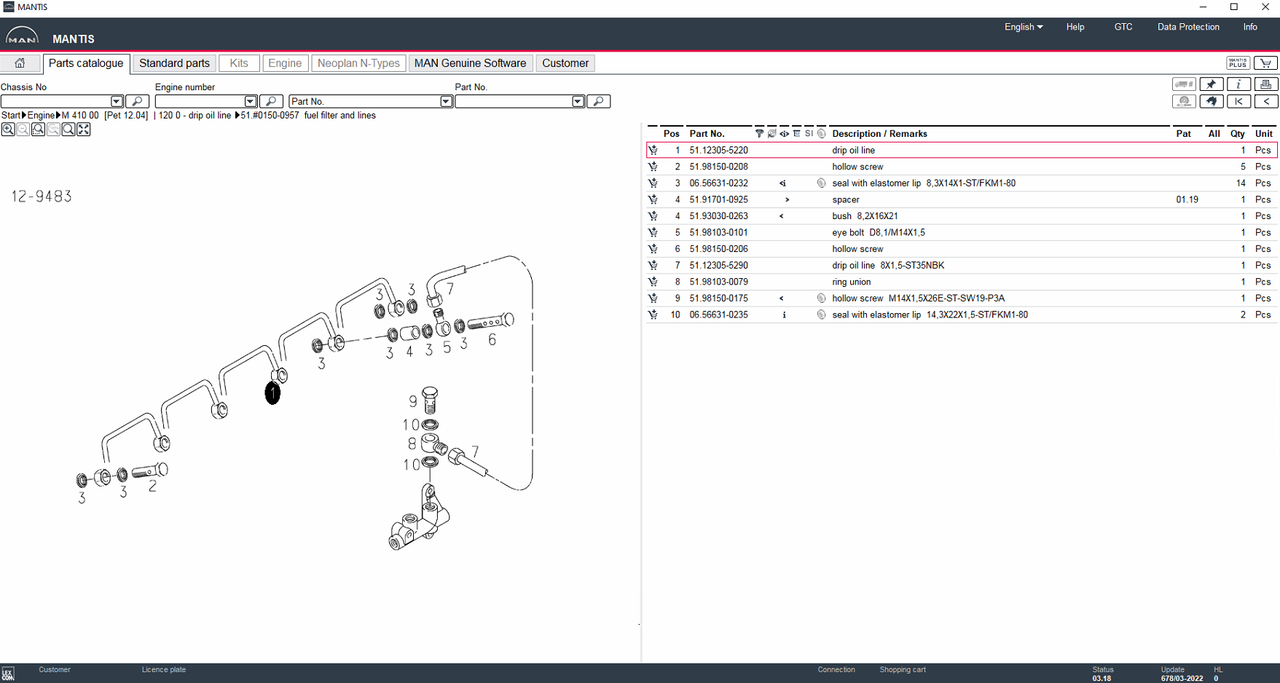The height and width of the screenshot is (683, 1280).
Task: Open the Engine tab
Action: click(285, 63)
